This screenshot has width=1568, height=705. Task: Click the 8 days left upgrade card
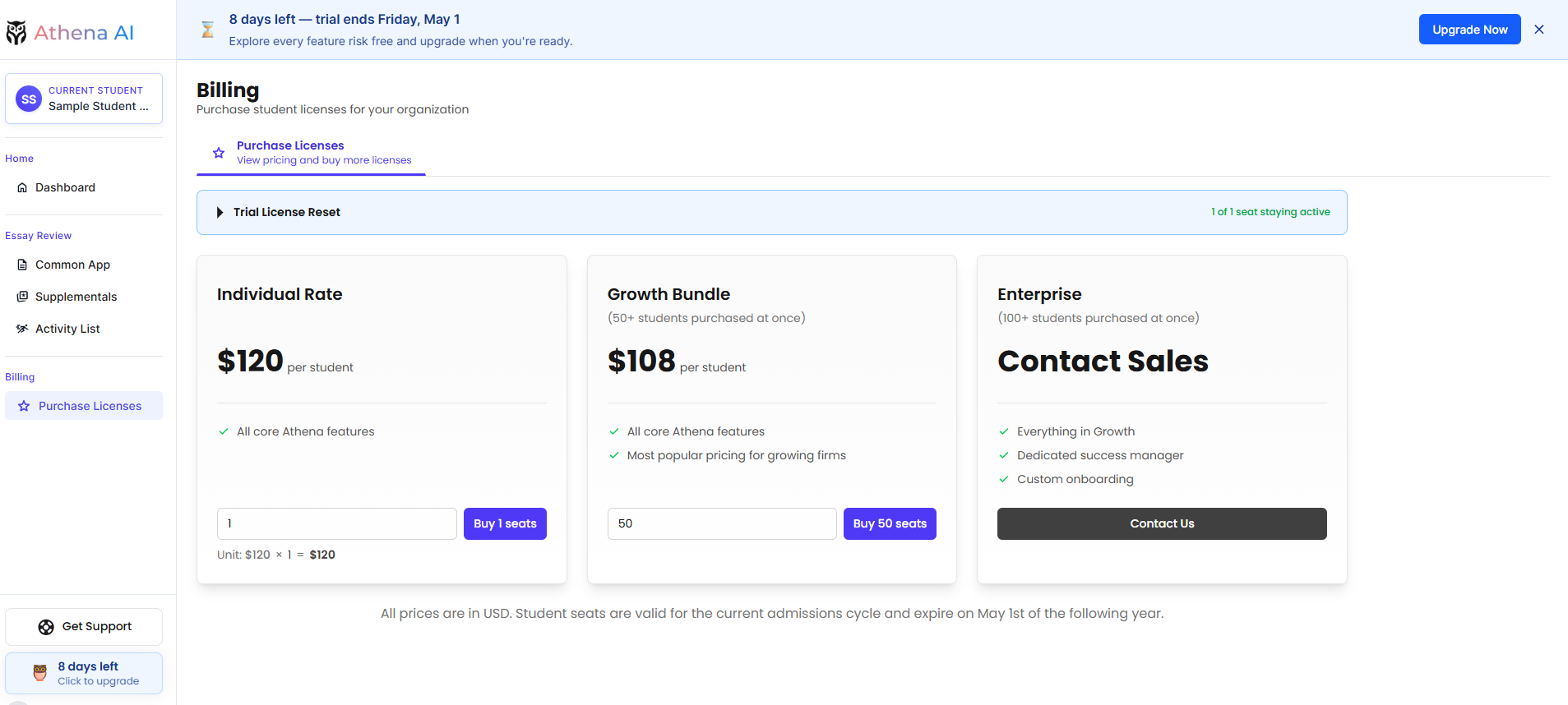(x=84, y=674)
